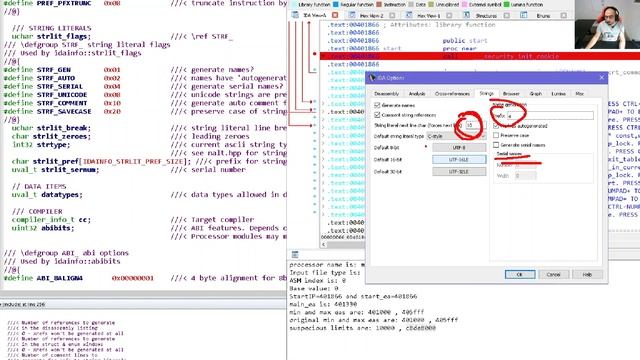Click 'uchar strlit_break;' in source code
The height and width of the screenshot is (360, 640).
click(x=51, y=128)
